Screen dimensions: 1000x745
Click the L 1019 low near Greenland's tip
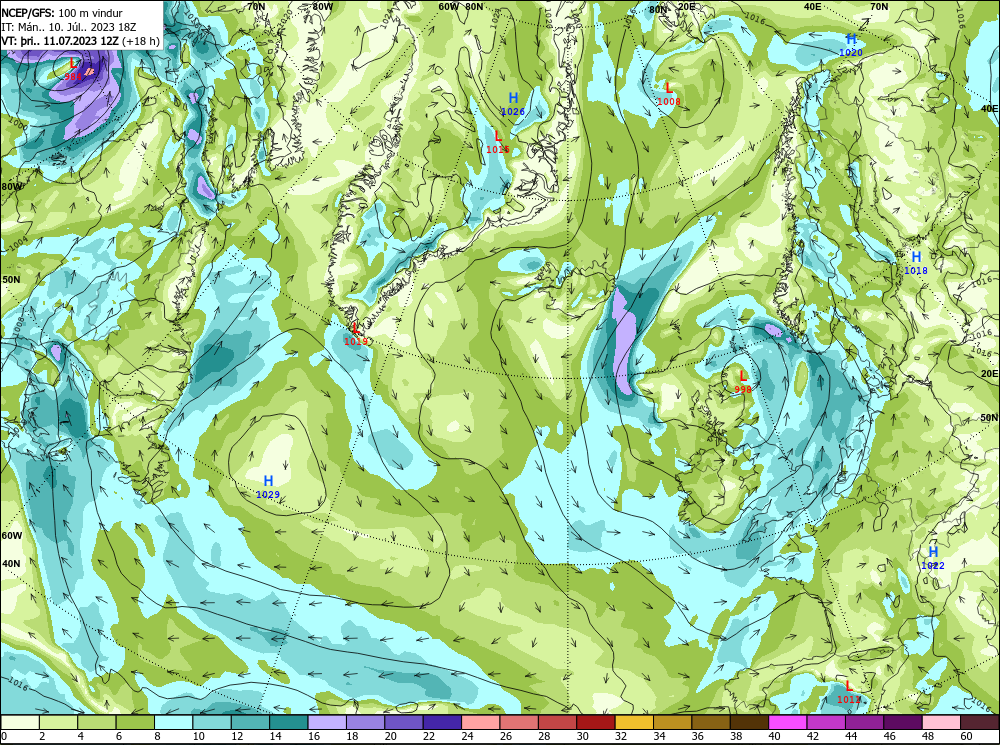pos(357,334)
